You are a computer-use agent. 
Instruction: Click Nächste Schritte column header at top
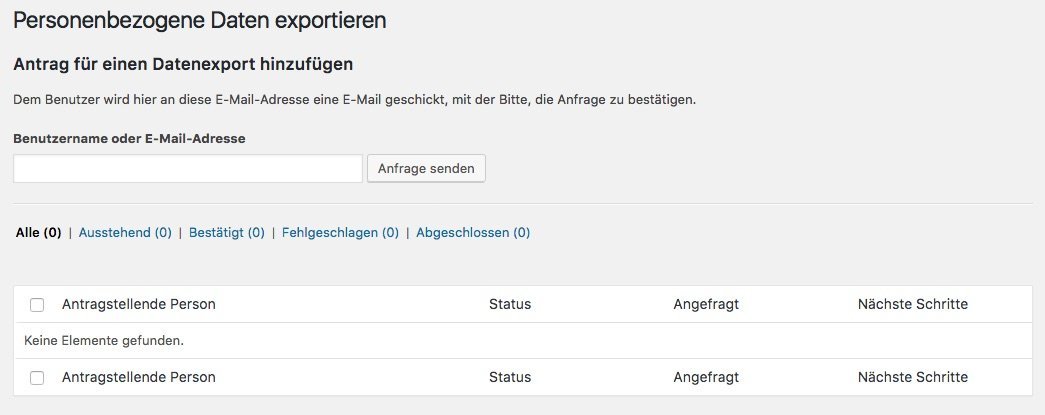point(912,304)
